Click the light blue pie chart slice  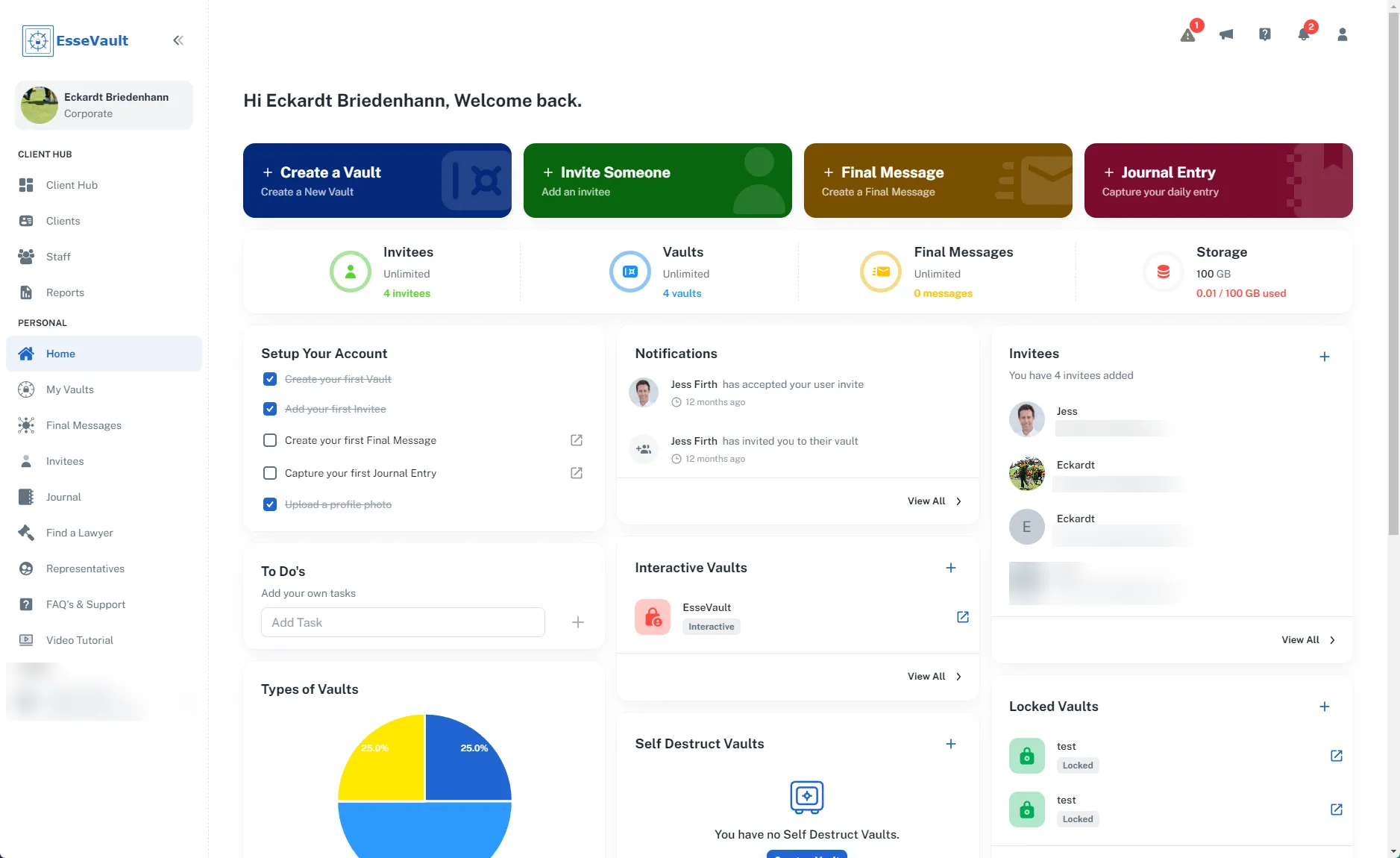tap(424, 830)
